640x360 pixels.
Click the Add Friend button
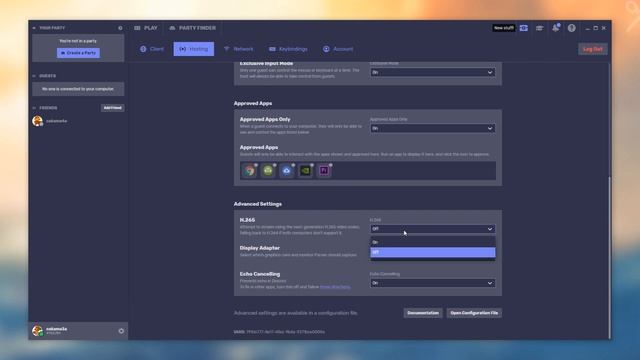[x=113, y=108]
